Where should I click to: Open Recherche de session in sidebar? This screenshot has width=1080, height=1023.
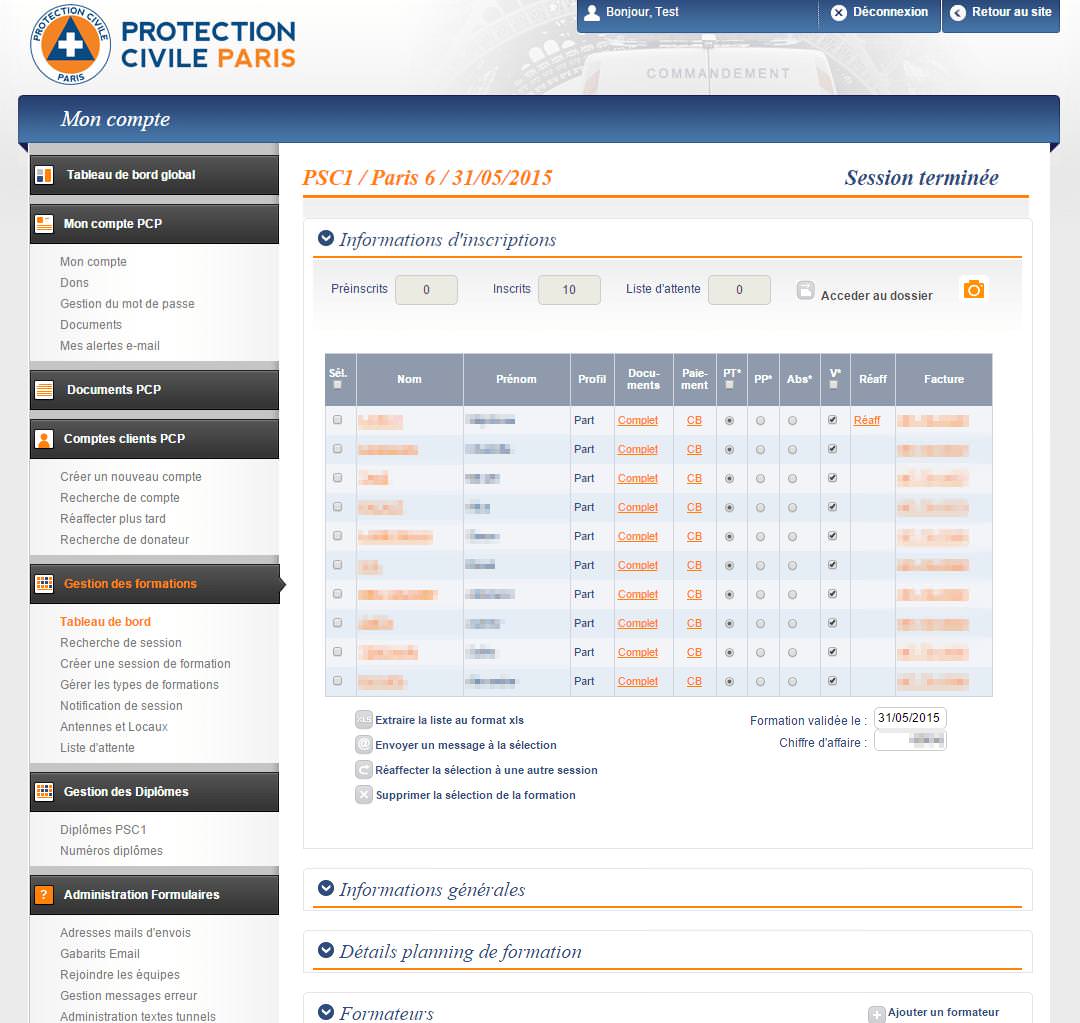pos(121,643)
